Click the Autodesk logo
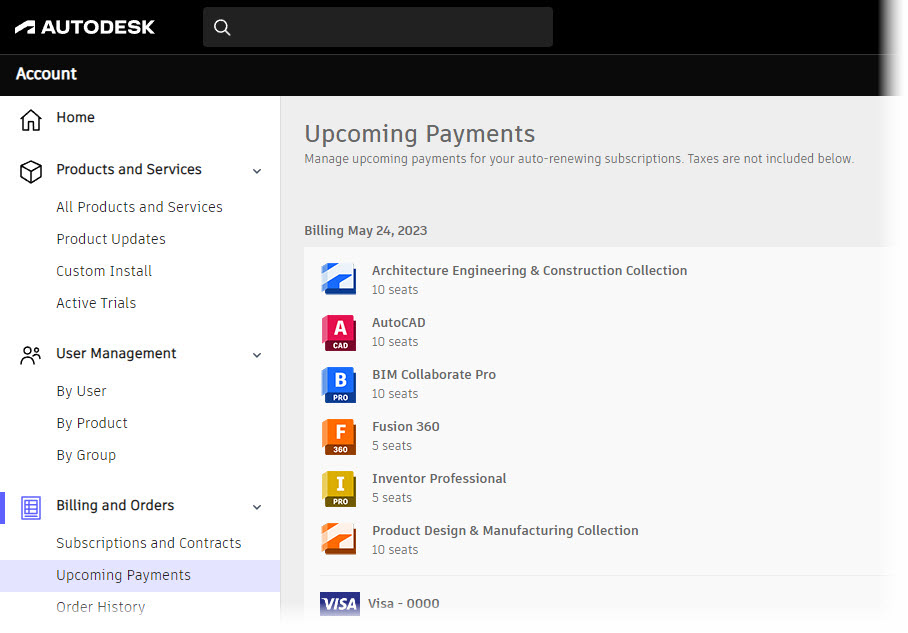908x633 pixels. coord(84,27)
